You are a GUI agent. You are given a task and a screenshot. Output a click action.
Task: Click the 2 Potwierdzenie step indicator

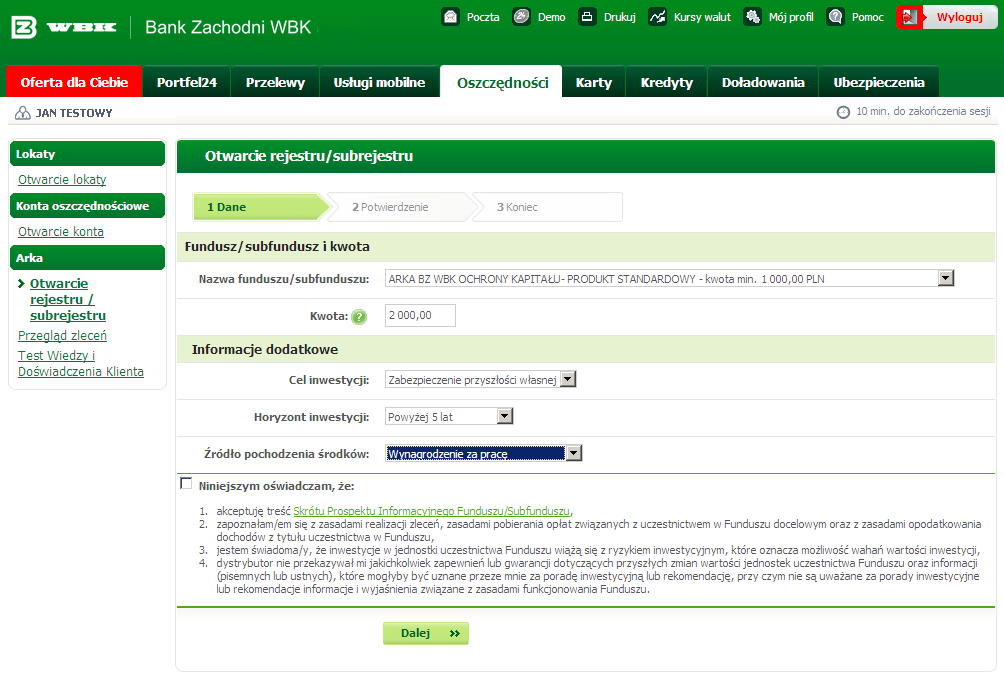pos(402,207)
